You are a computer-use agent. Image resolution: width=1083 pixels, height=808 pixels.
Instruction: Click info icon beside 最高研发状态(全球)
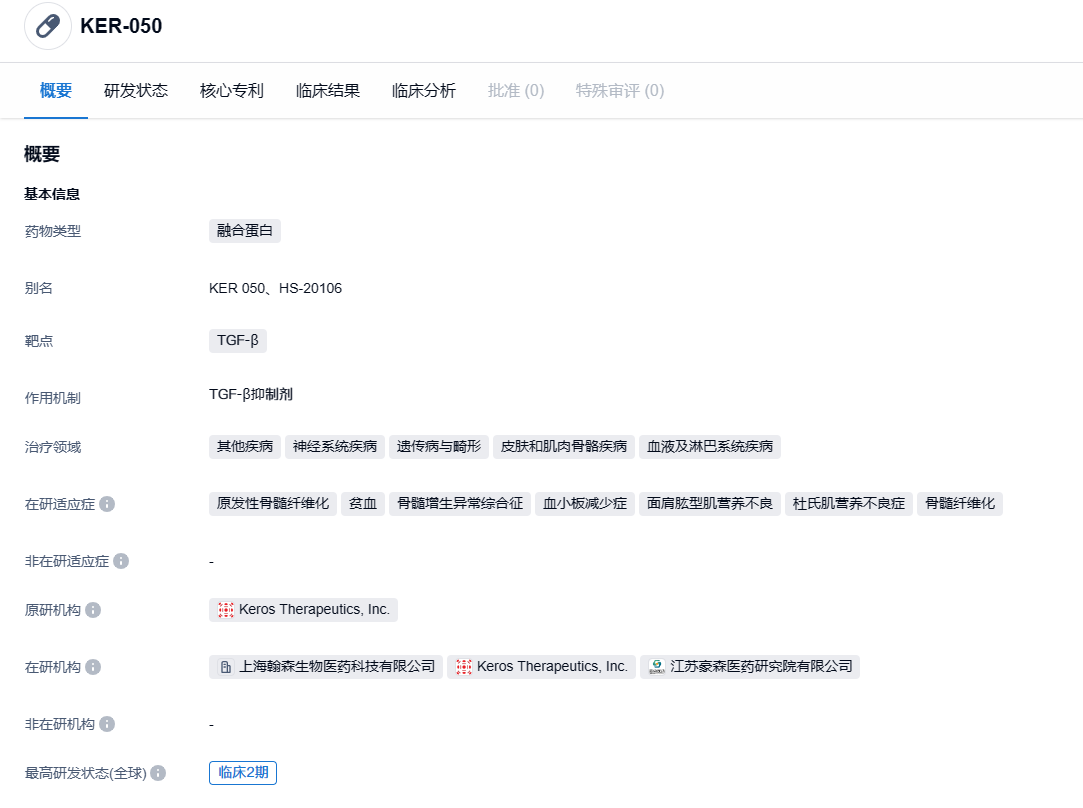(158, 773)
